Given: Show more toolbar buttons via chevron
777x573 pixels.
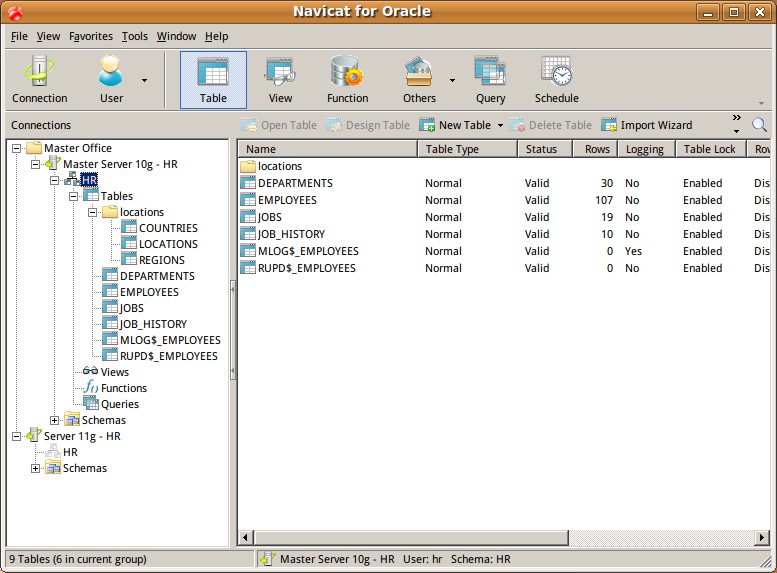Looking at the screenshot, I should pyautogui.click(x=736, y=117).
